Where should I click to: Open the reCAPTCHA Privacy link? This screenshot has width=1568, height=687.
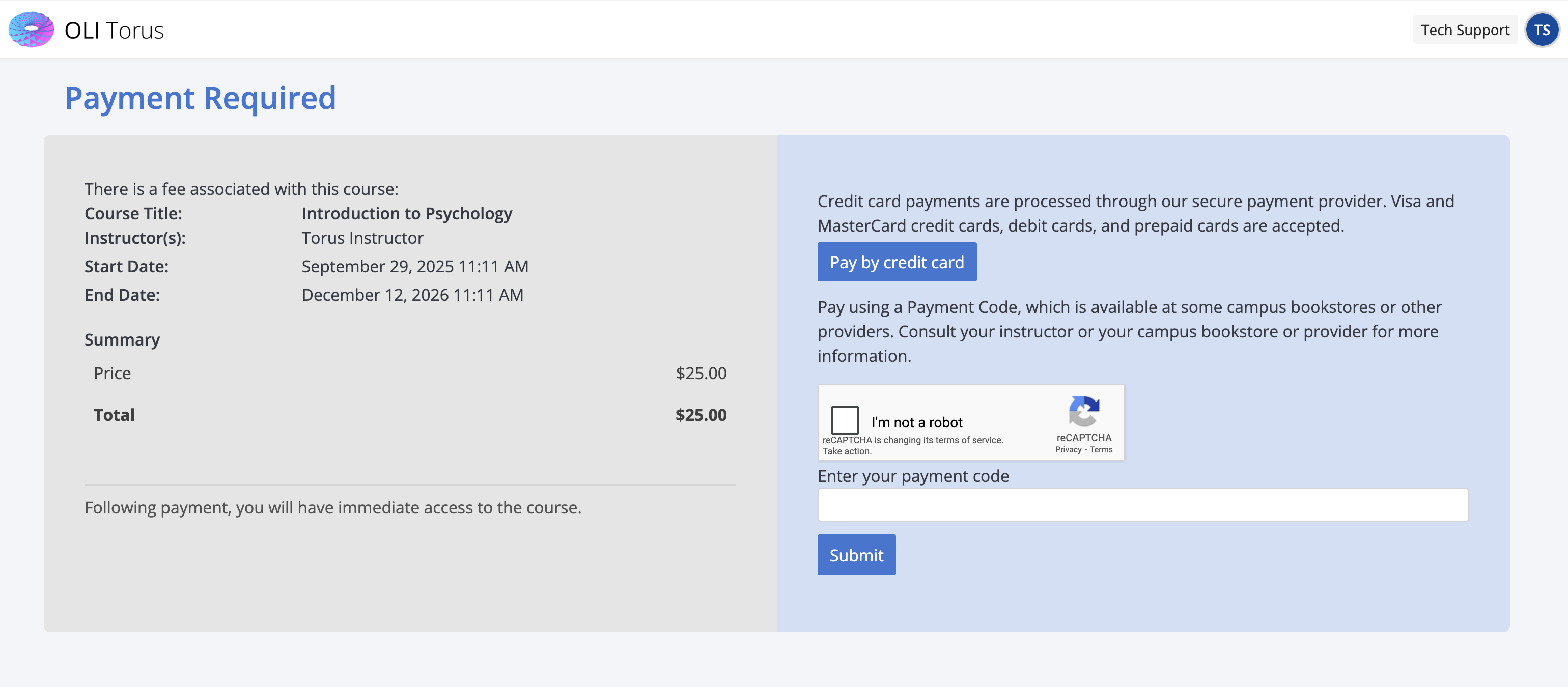click(x=1068, y=450)
